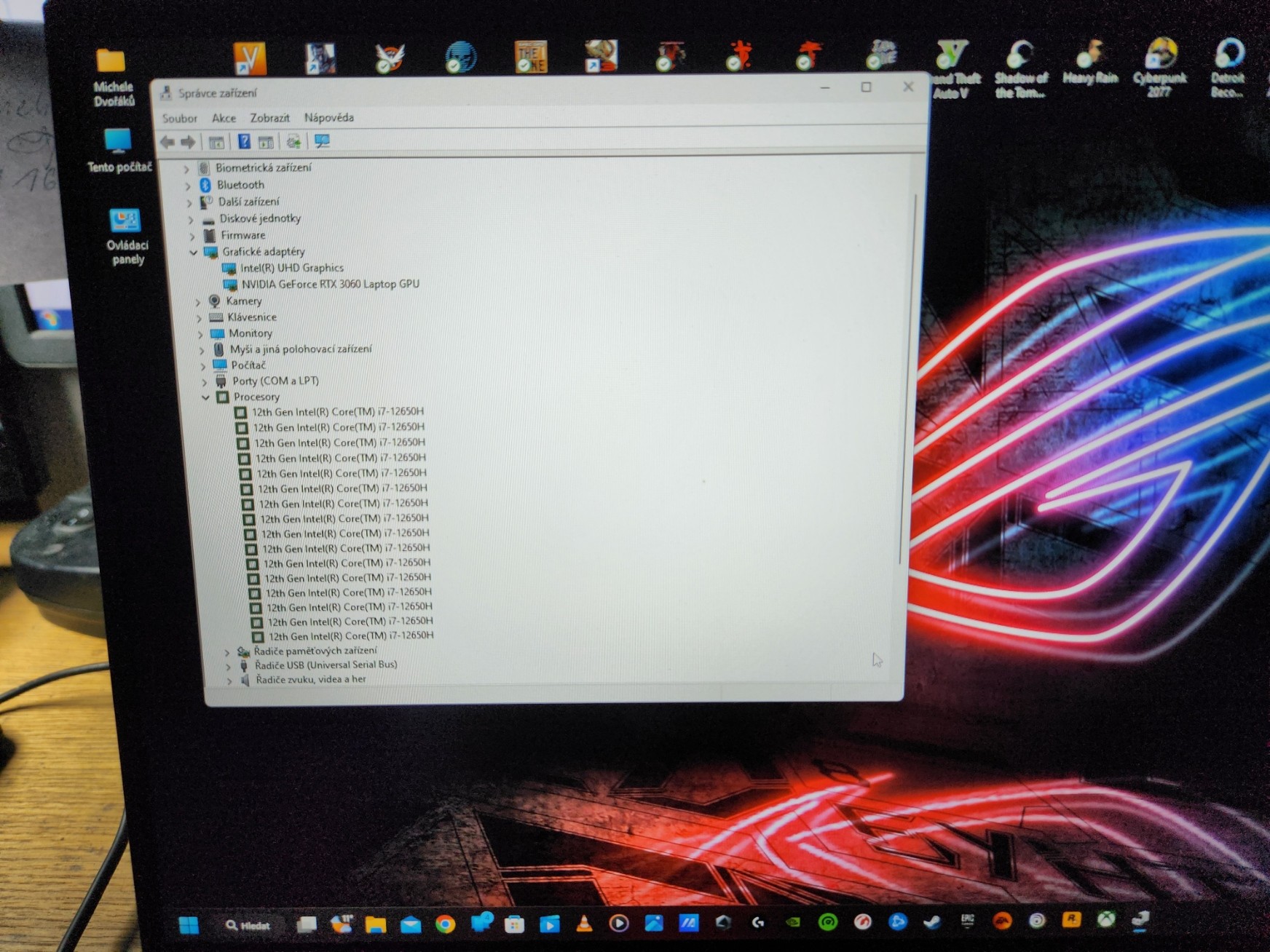Click the forward arrow in toolbar
The width and height of the screenshot is (1270, 952).
pos(189,142)
